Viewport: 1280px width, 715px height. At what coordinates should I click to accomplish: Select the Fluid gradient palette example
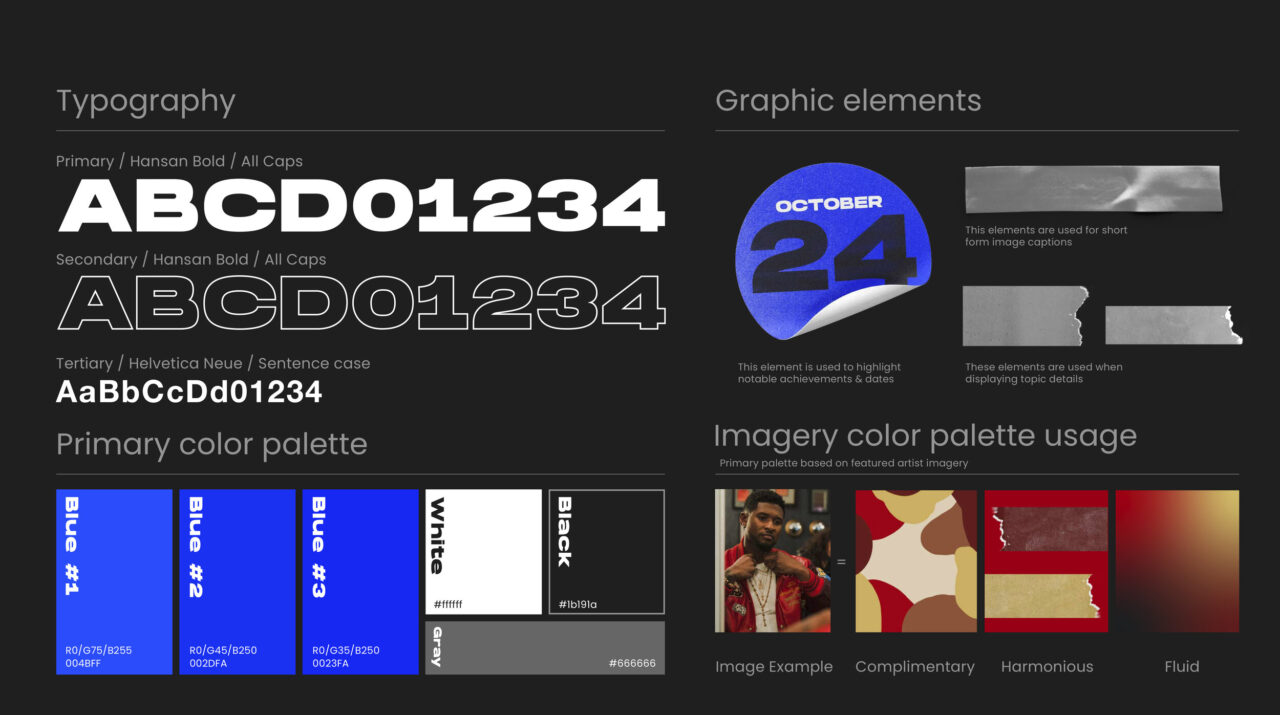1180,562
